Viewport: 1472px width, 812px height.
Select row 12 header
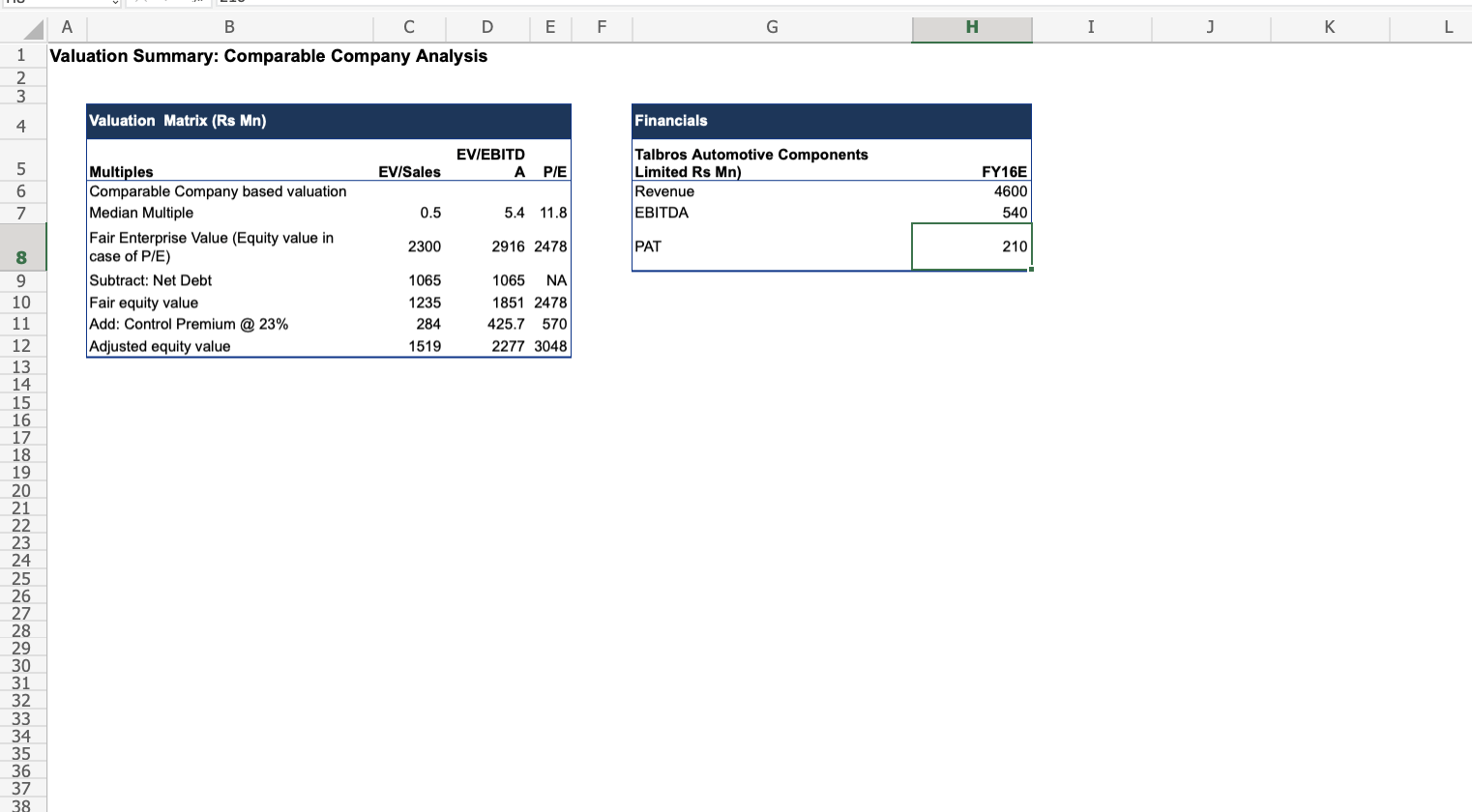[x=22, y=346]
